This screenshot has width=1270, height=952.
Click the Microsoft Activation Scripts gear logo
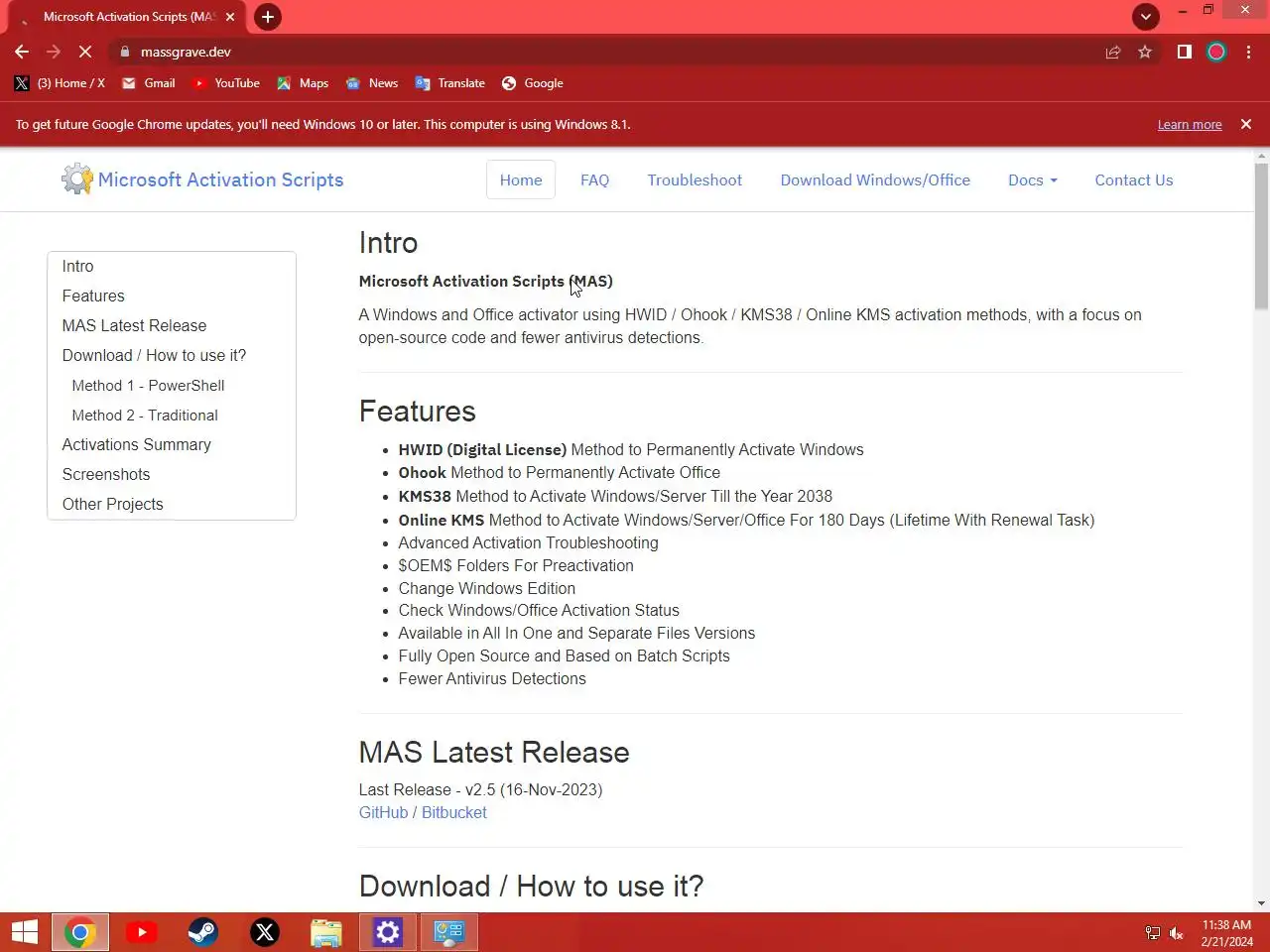(x=76, y=179)
